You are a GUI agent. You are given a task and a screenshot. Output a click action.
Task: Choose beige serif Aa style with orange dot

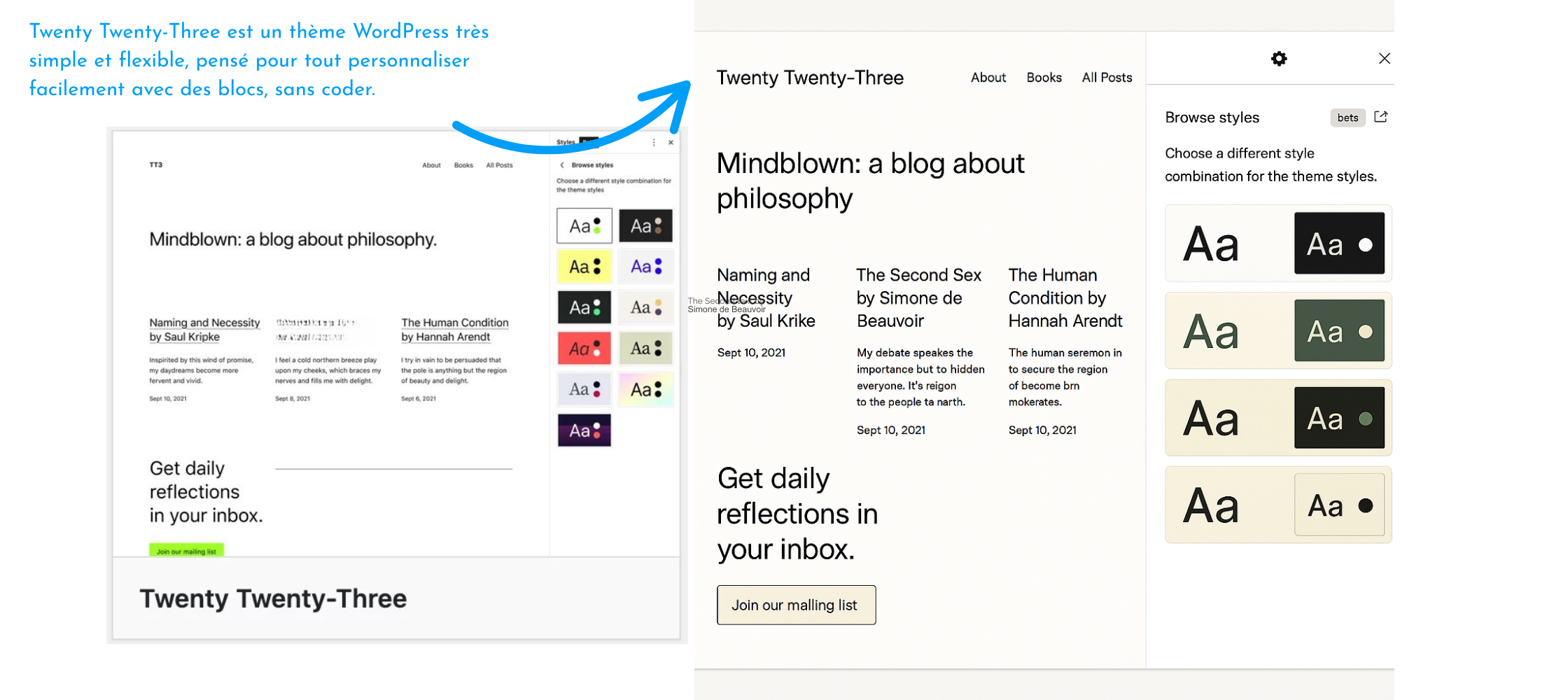(645, 307)
